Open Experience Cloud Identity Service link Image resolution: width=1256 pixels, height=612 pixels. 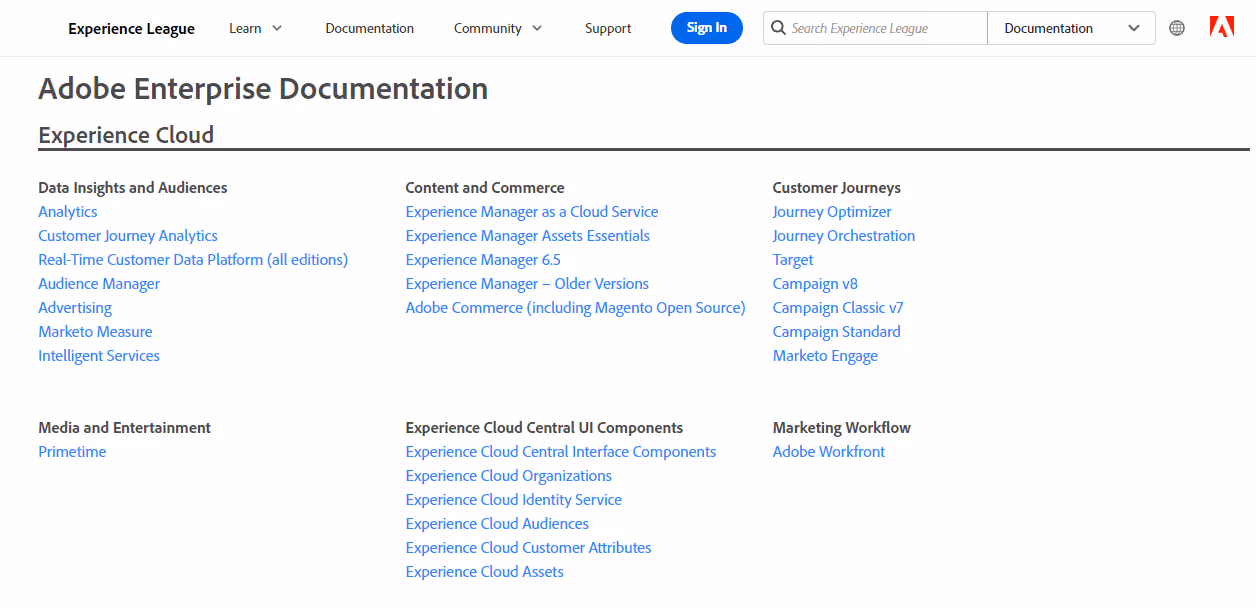tap(514, 500)
